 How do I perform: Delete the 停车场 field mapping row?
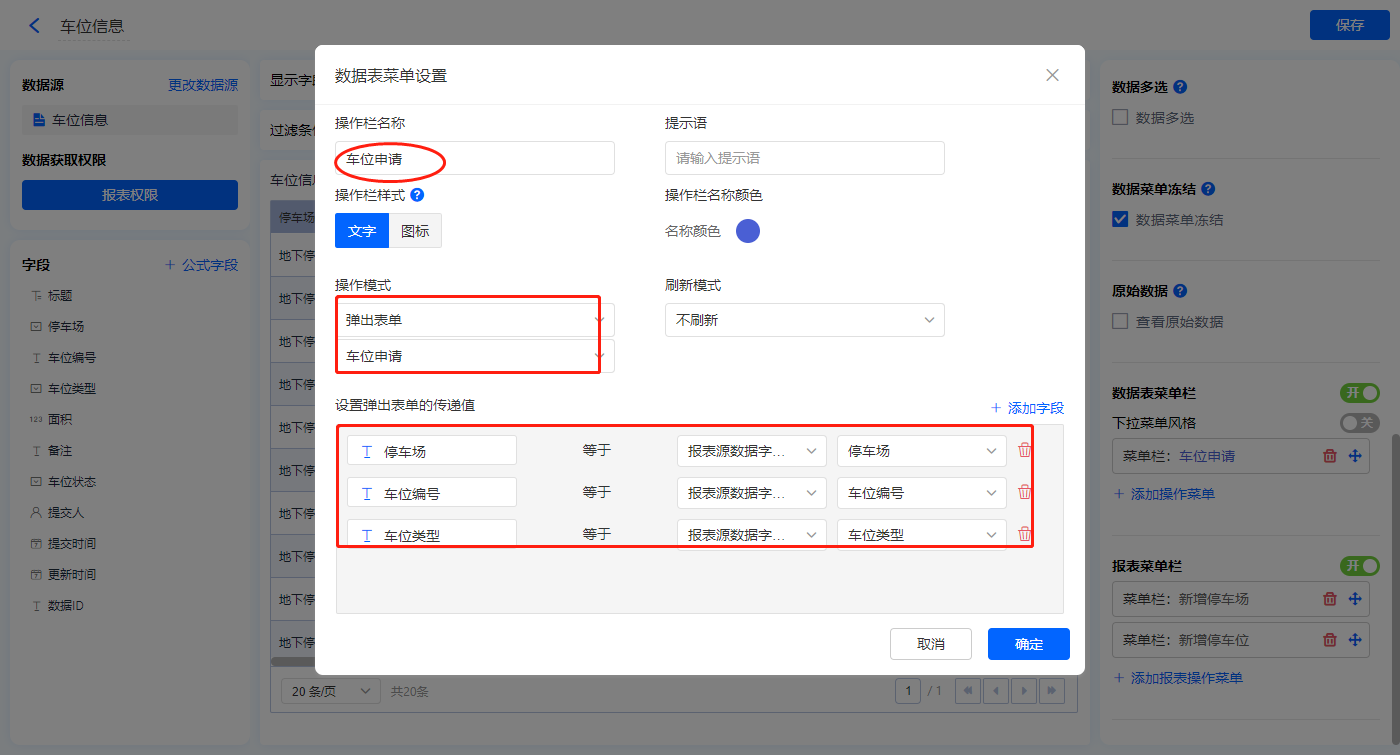[1024, 451]
